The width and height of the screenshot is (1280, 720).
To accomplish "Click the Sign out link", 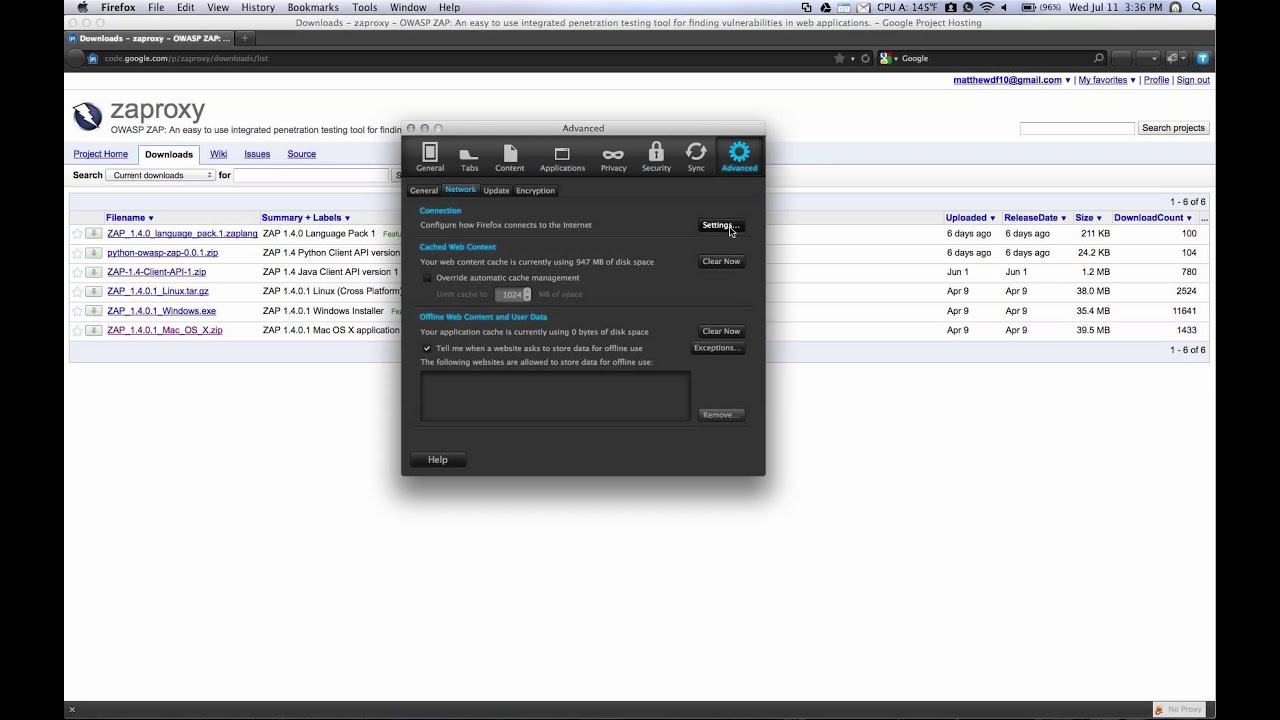I will pyautogui.click(x=1193, y=80).
